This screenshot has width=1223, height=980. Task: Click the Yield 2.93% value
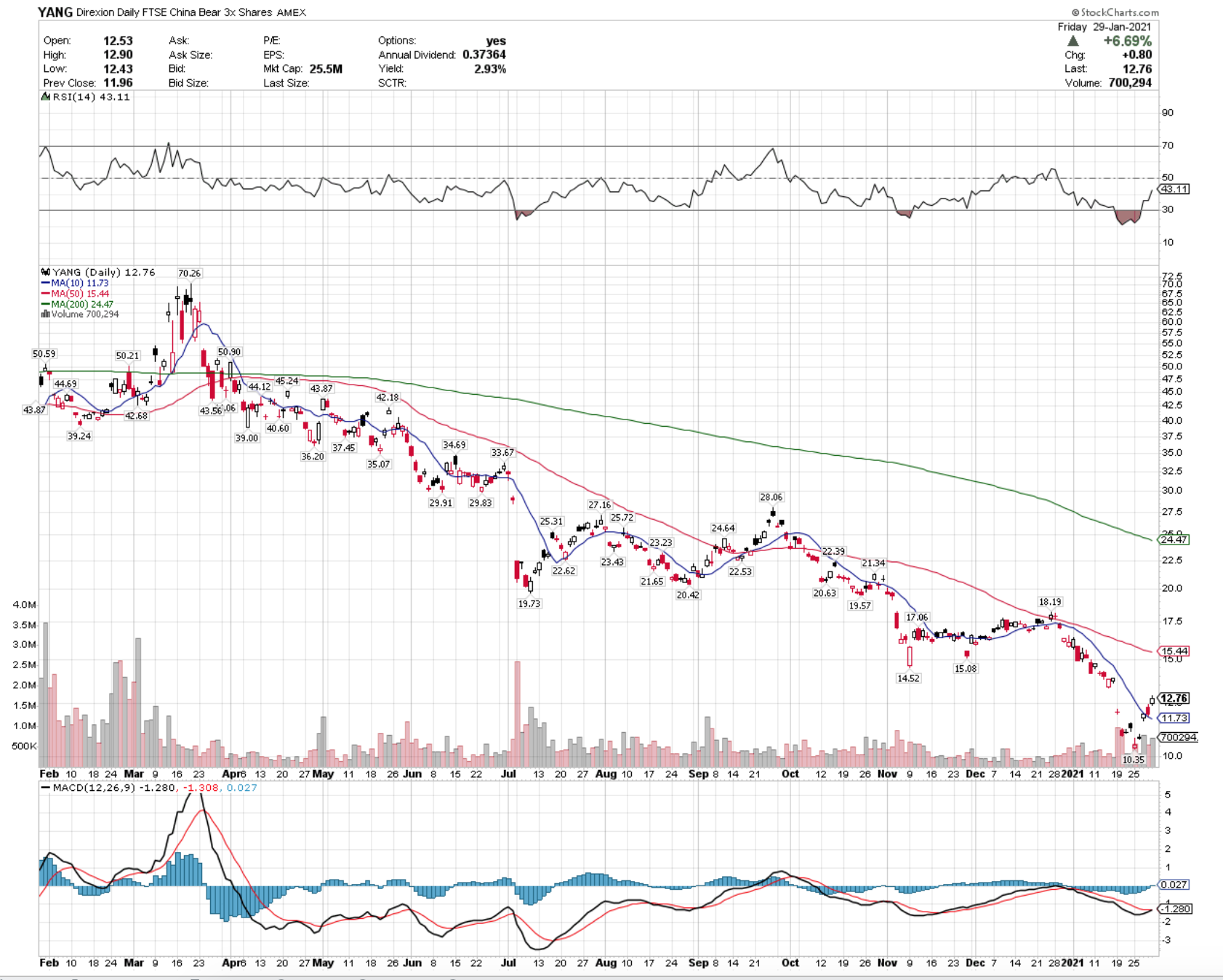(490, 69)
